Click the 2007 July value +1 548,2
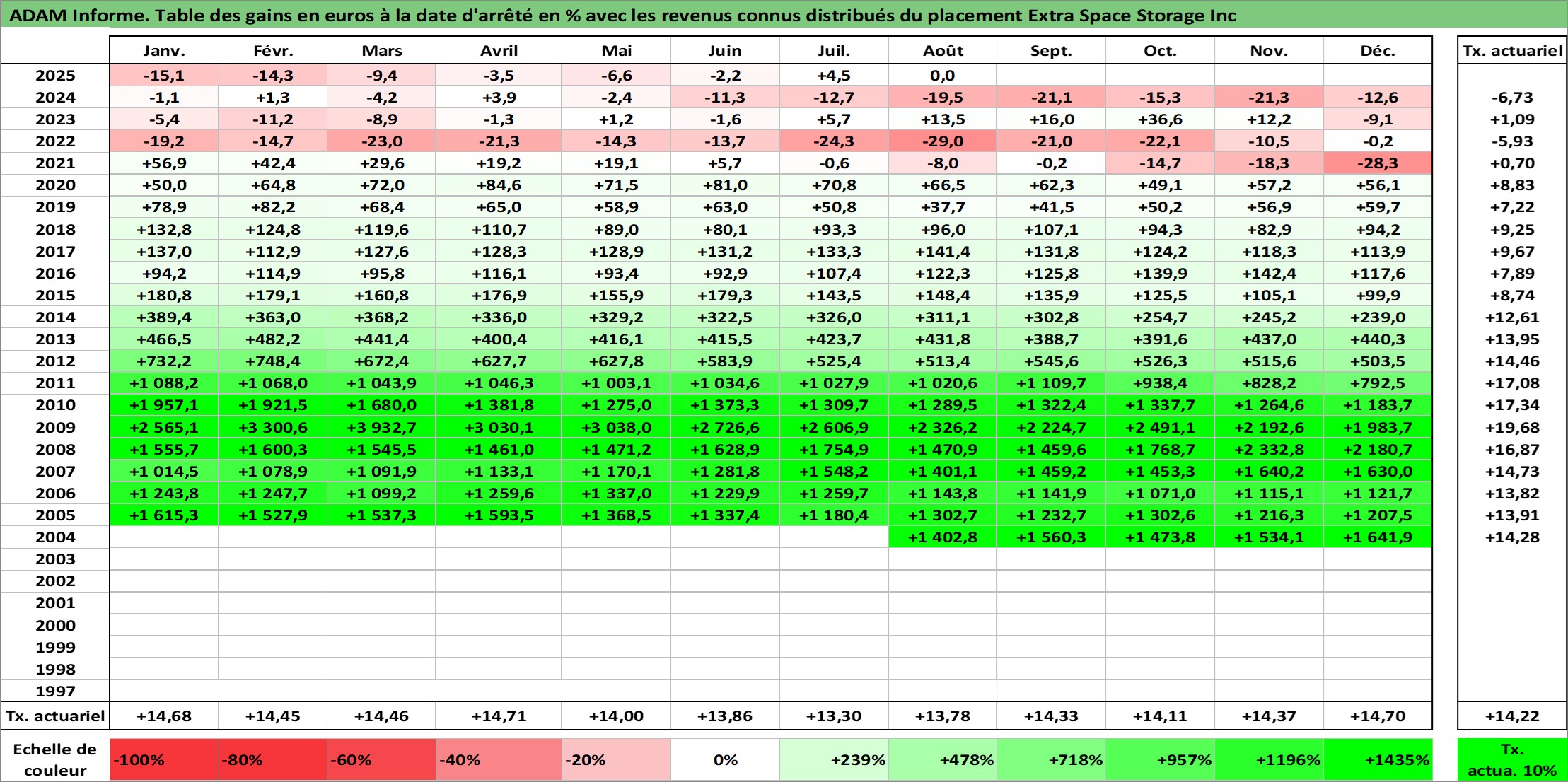This screenshot has height=782, width=1568. coord(834,471)
